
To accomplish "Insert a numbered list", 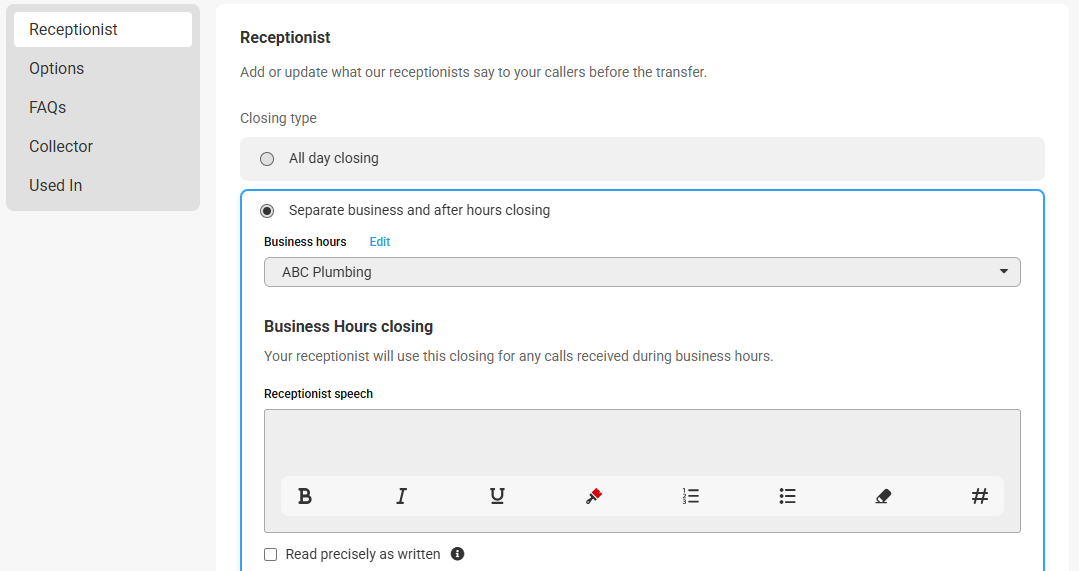I will pyautogui.click(x=691, y=496).
